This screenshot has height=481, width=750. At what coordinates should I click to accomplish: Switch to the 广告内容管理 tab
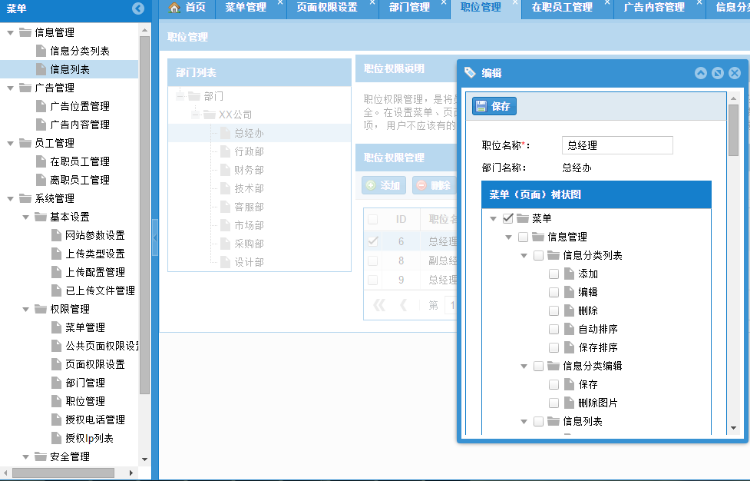pos(654,8)
